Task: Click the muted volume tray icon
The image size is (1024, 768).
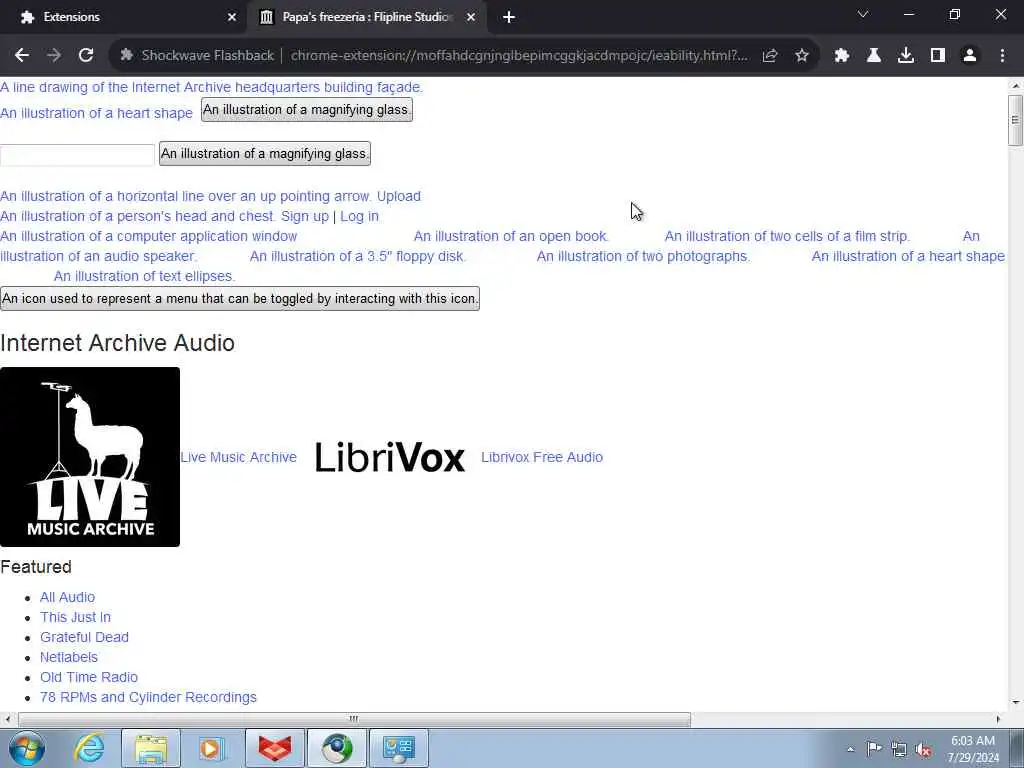Action: (x=923, y=749)
